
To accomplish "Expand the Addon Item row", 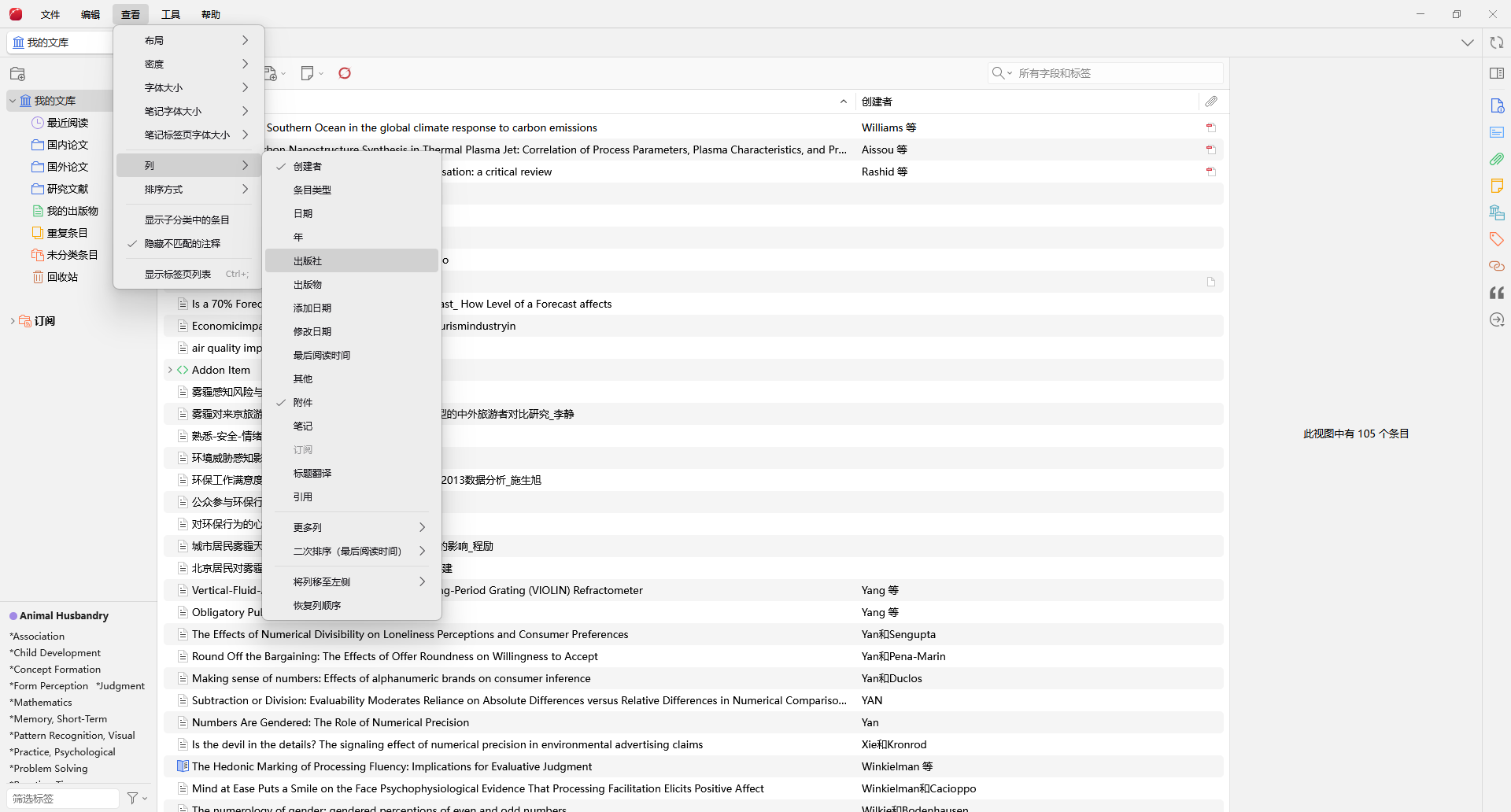I will pyautogui.click(x=170, y=370).
